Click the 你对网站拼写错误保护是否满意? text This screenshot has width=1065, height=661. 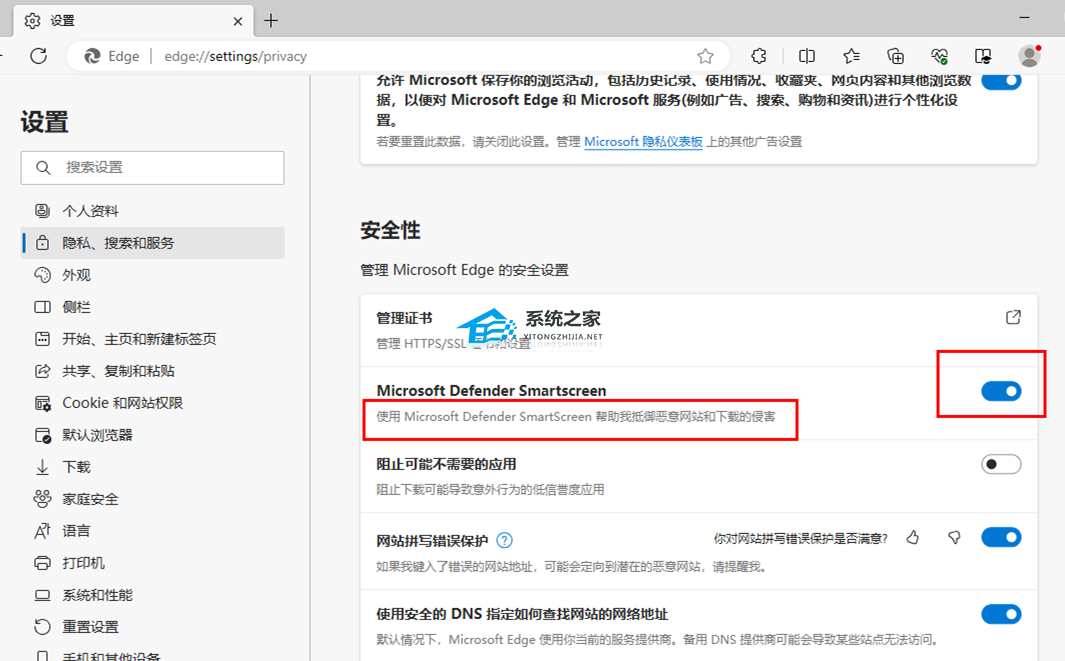coord(800,539)
